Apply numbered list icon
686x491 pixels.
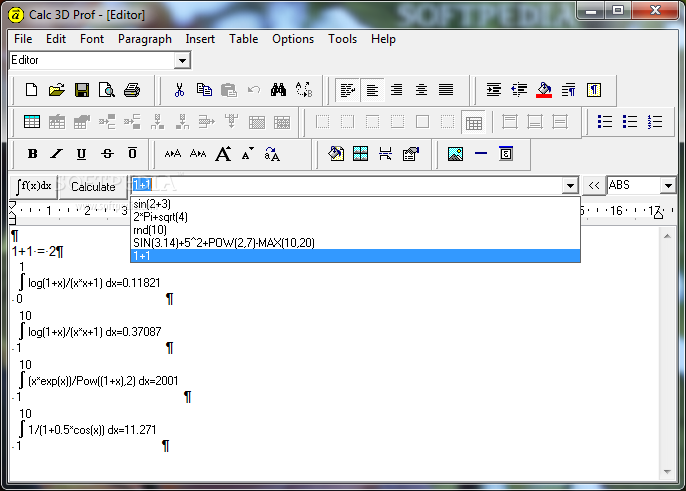tap(655, 122)
